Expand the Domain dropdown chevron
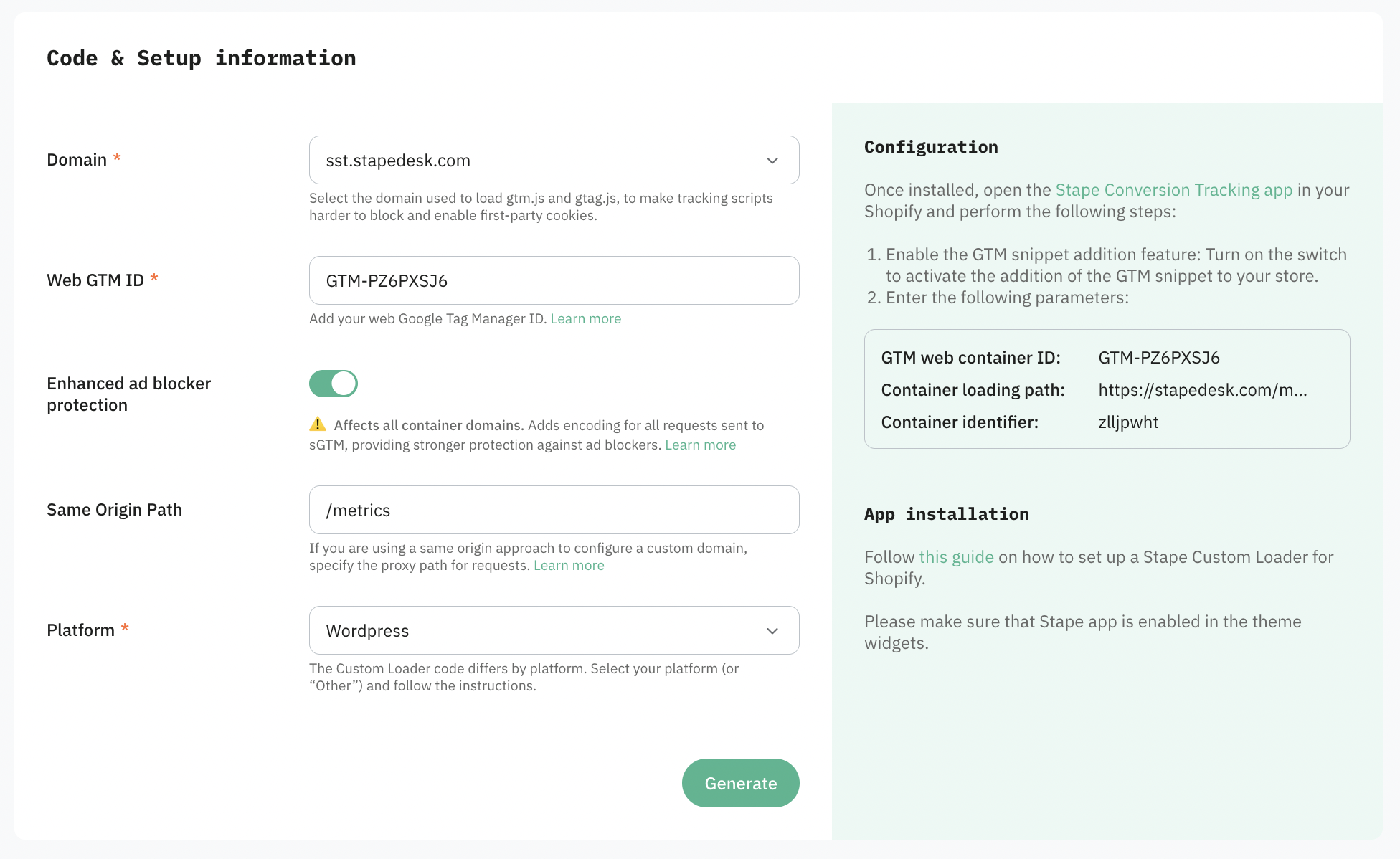1400x859 pixels. [x=772, y=161]
